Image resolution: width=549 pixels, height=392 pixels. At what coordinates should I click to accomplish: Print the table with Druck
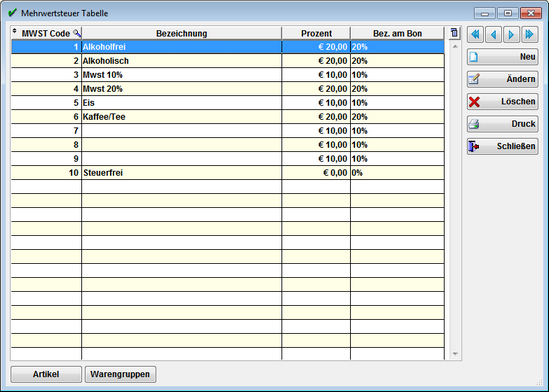click(x=502, y=124)
